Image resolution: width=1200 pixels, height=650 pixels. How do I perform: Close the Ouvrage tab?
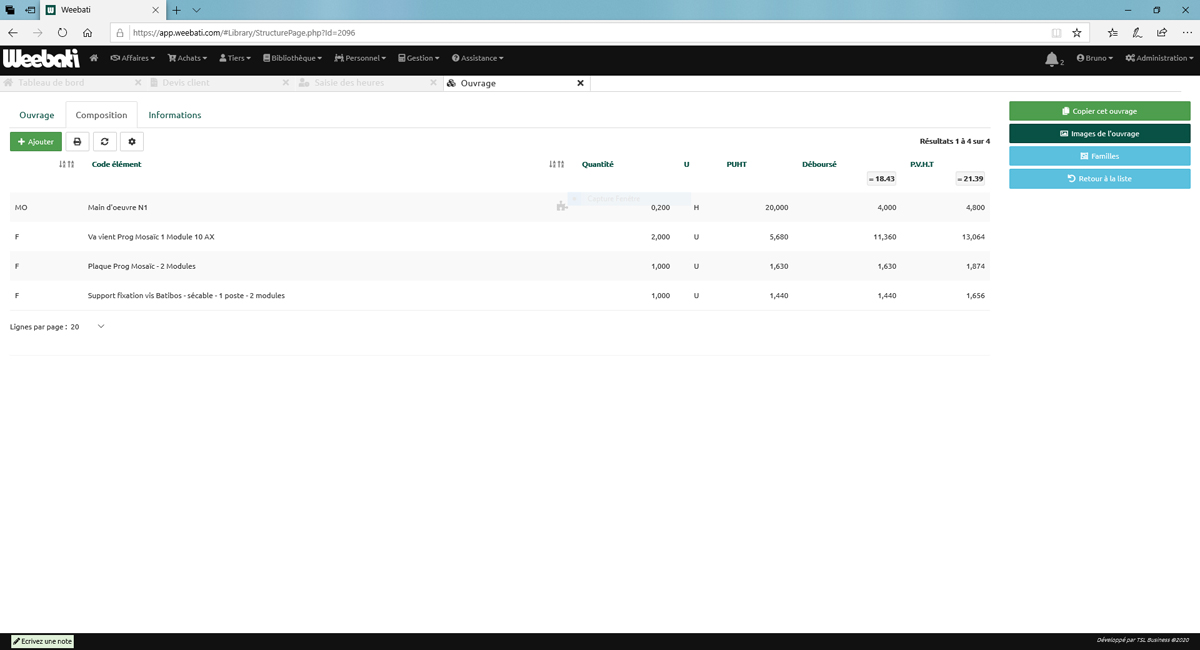click(580, 83)
